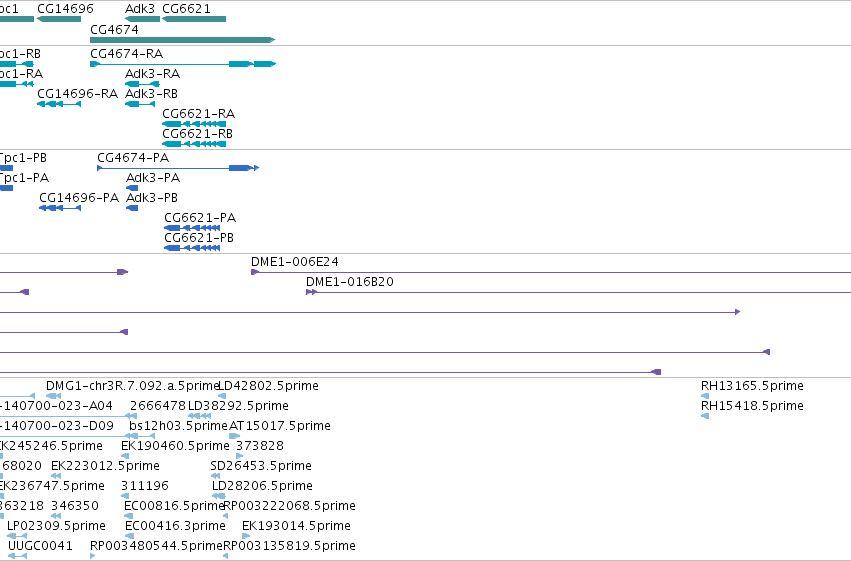This screenshot has height=561, width=851.
Task: Open the CG14696-PA protein label
Action: click(x=79, y=198)
